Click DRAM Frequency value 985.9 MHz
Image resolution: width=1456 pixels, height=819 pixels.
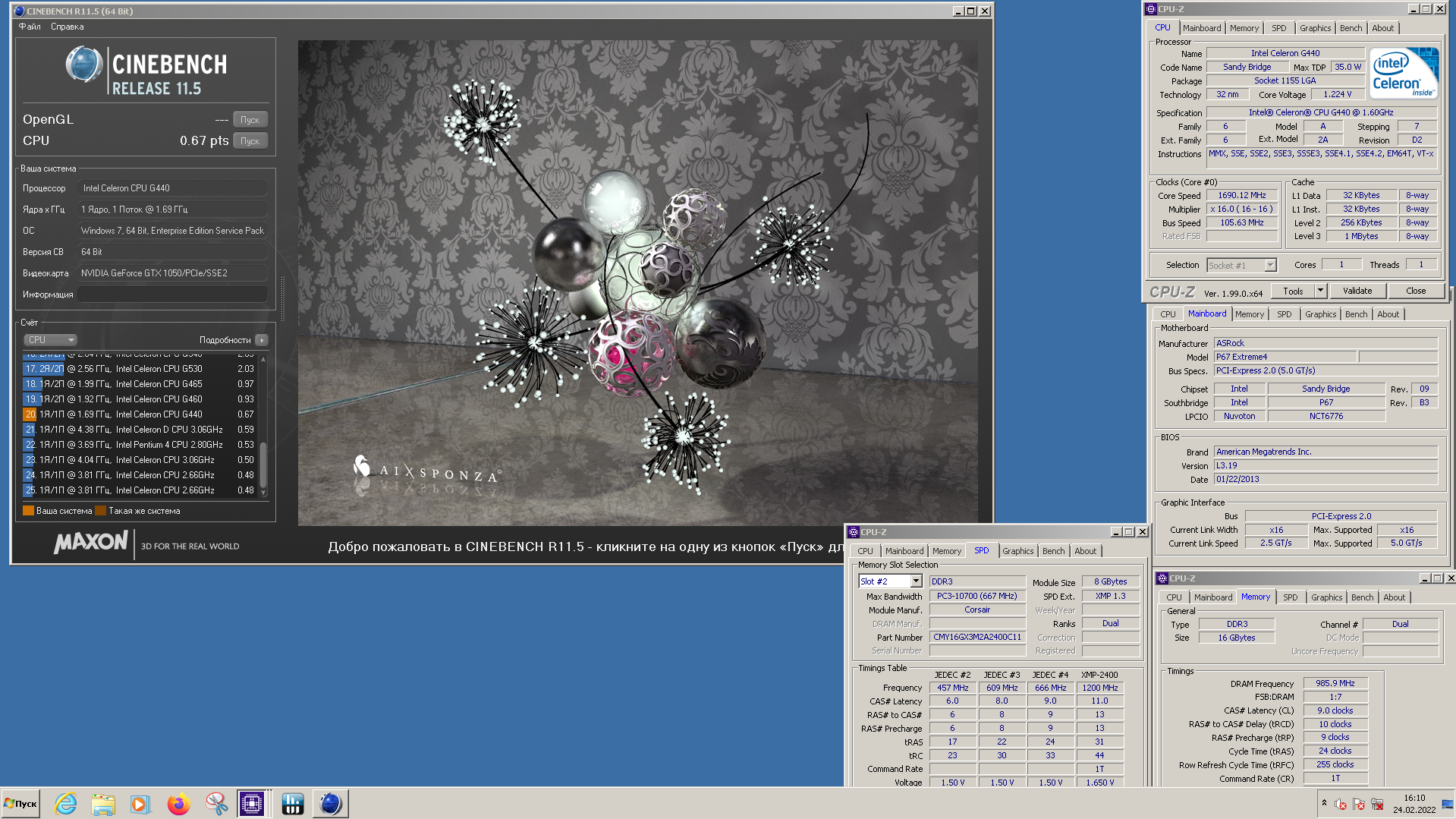pyautogui.click(x=1335, y=683)
